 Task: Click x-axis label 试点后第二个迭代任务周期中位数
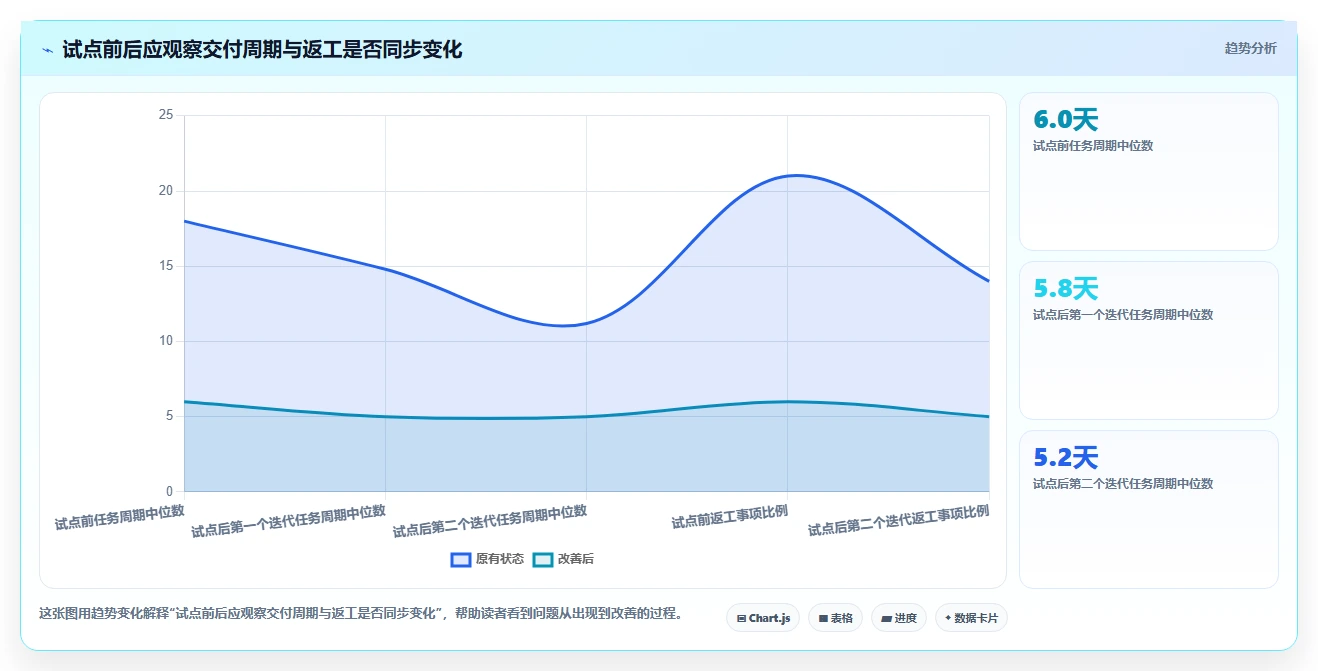pos(489,521)
